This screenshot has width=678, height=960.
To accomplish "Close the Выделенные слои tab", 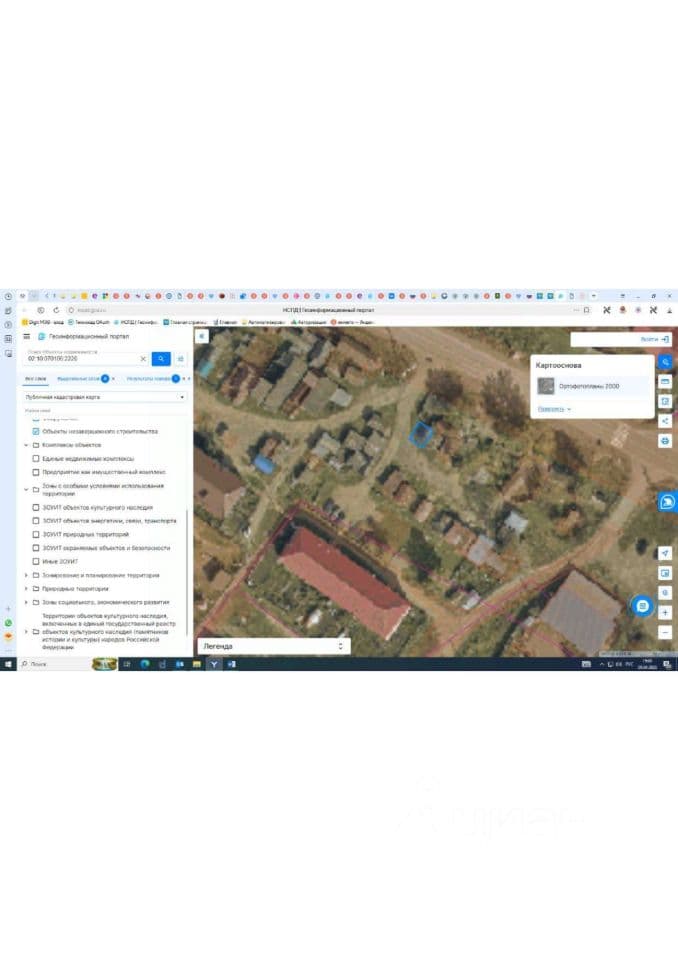I will 113,379.
